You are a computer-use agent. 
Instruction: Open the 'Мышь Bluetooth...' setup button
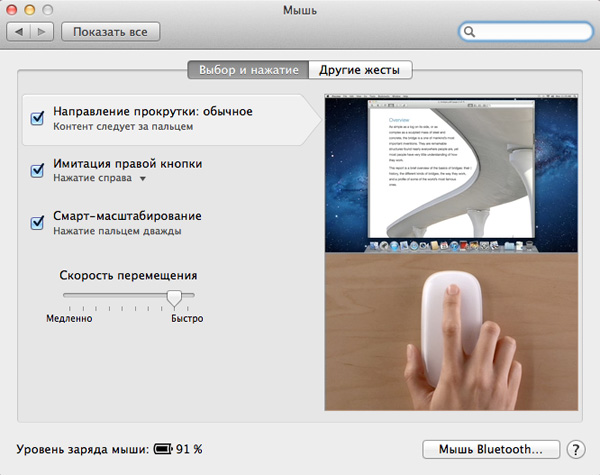490,450
